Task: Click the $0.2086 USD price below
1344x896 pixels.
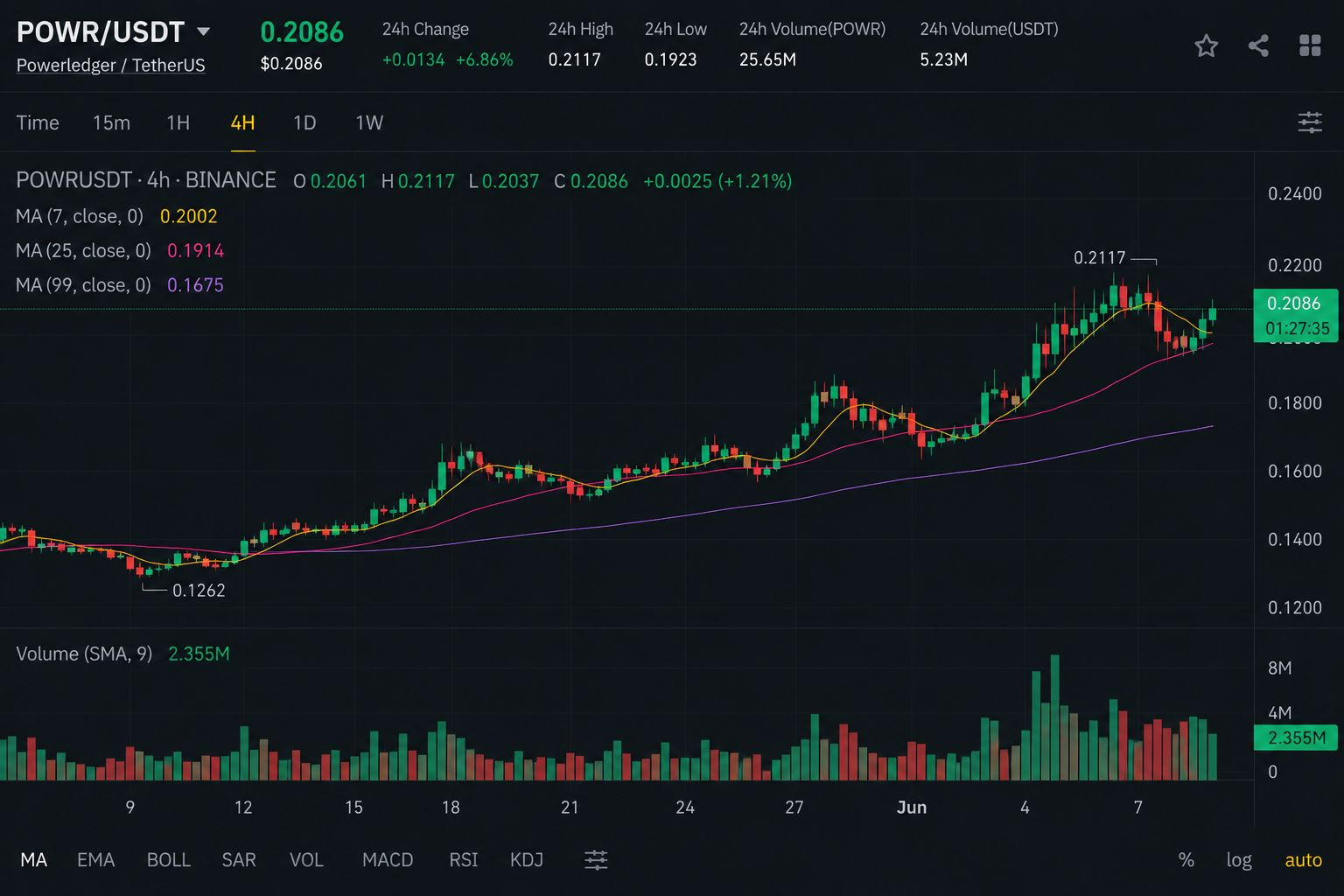Action: (291, 64)
